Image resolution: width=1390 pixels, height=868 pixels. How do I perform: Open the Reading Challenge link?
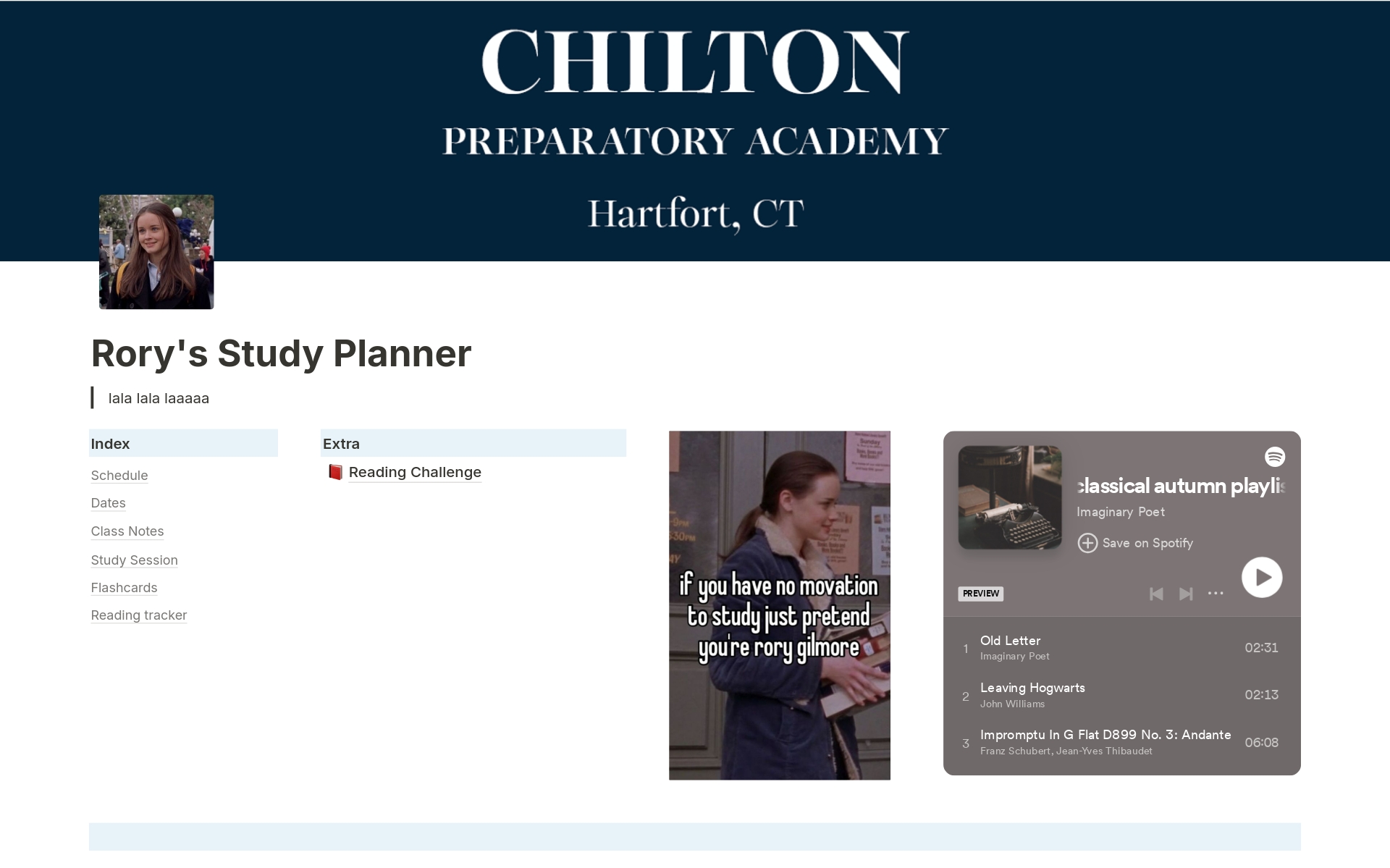pos(415,471)
